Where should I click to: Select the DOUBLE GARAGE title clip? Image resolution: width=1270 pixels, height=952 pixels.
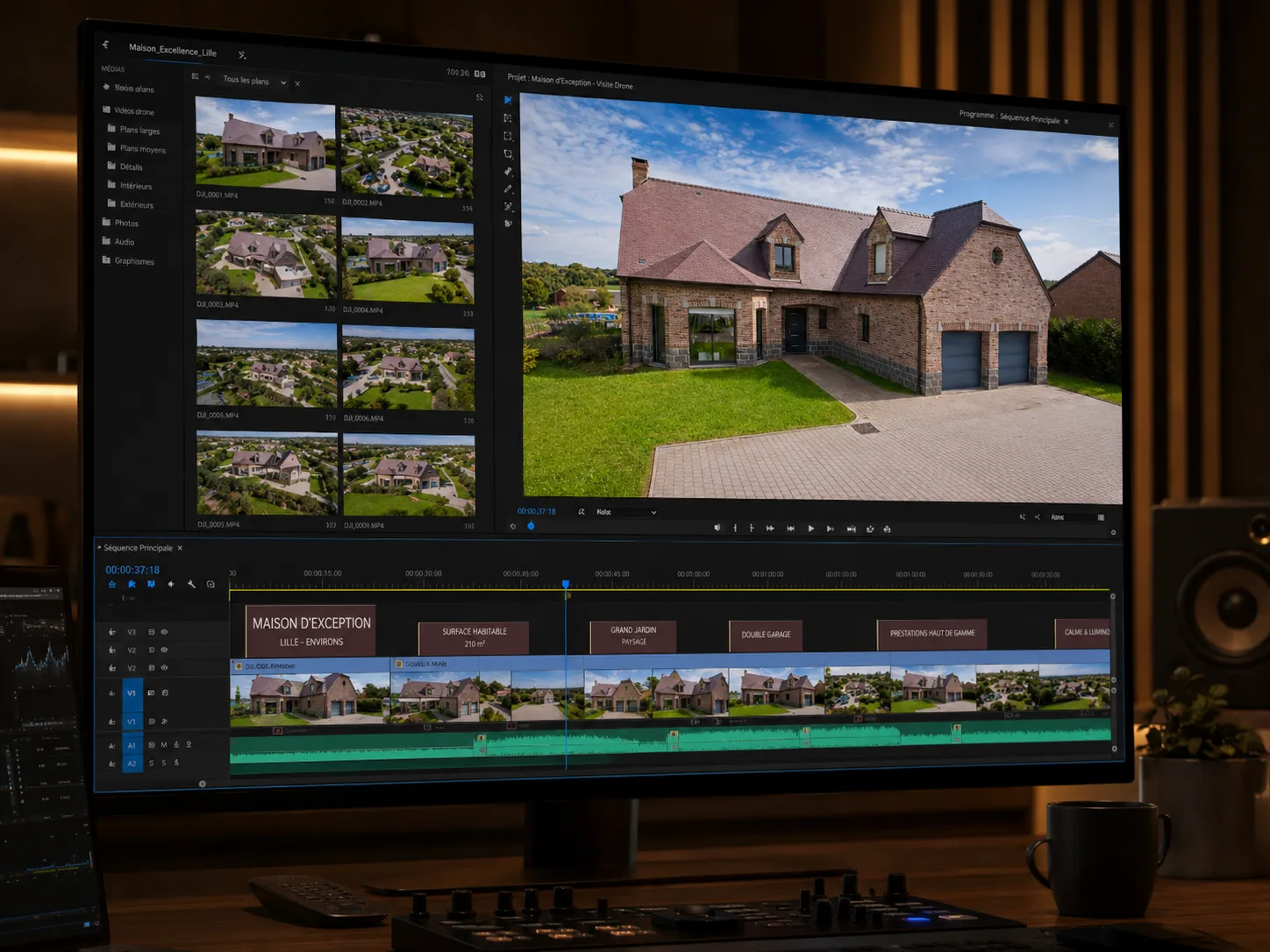pos(766,635)
